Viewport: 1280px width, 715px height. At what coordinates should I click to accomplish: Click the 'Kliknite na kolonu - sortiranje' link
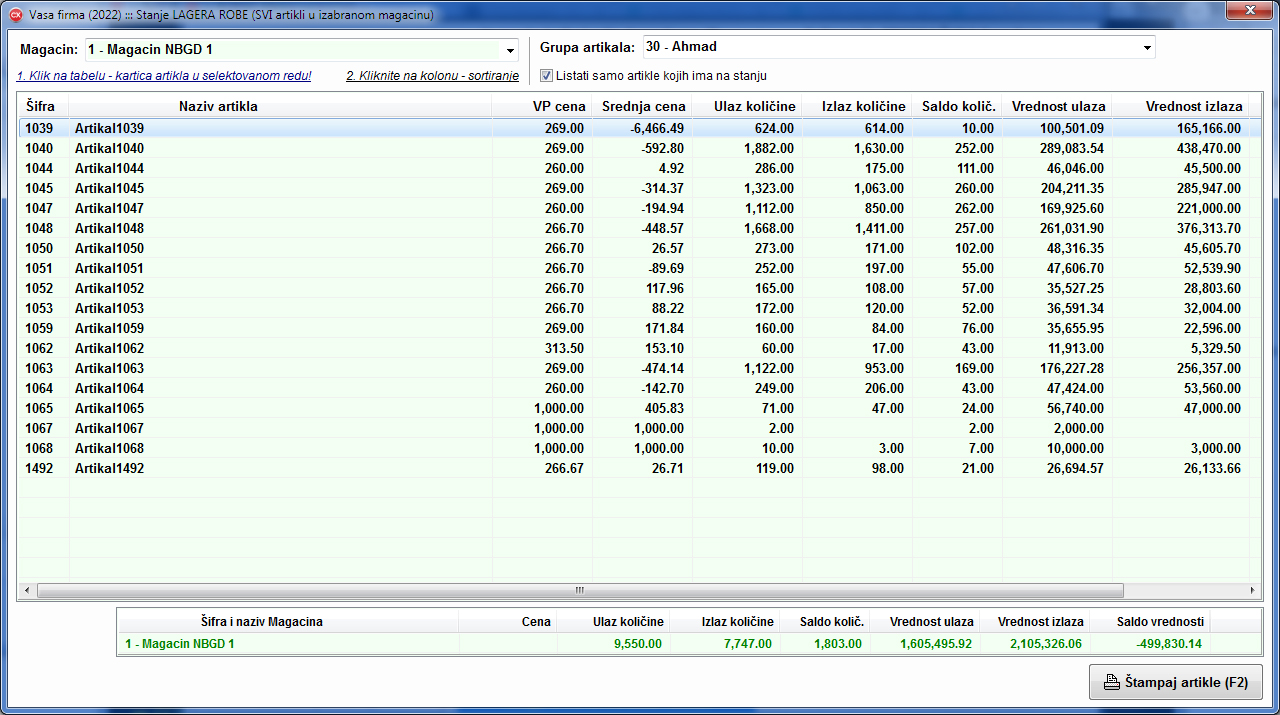tap(432, 76)
